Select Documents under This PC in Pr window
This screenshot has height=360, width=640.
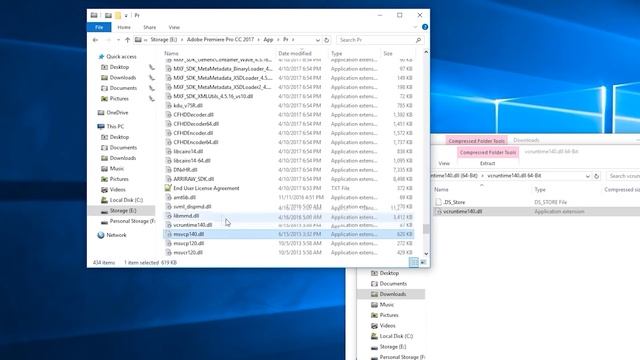point(123,147)
